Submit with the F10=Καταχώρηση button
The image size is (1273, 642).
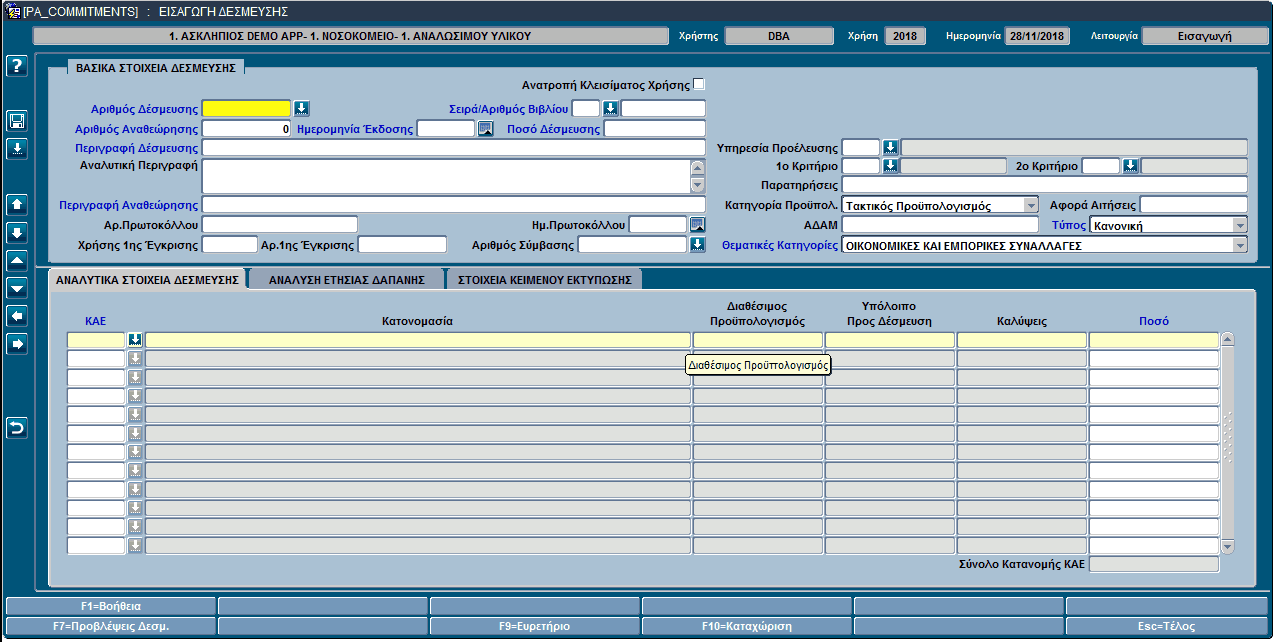click(746, 626)
